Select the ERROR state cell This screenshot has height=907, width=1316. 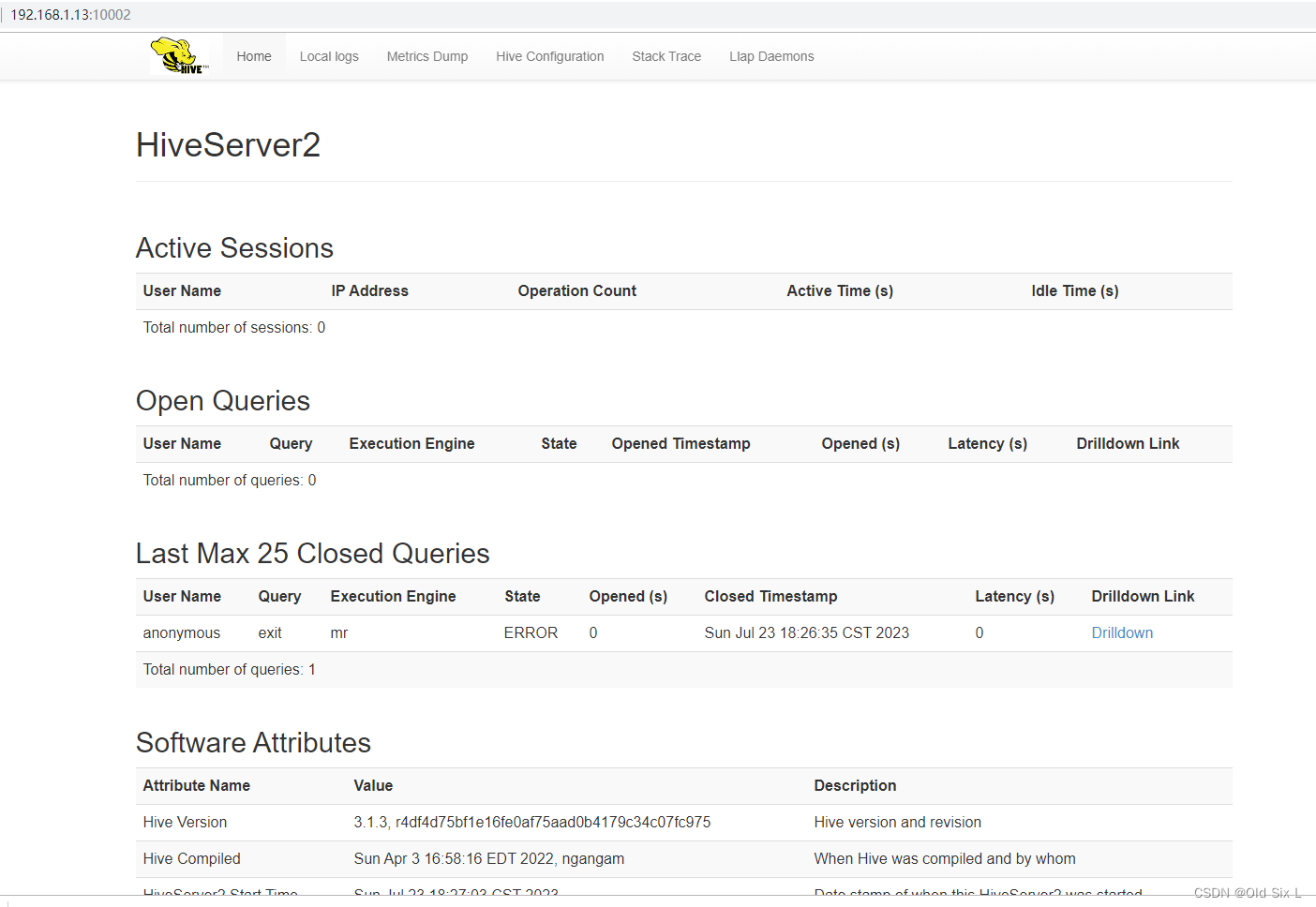click(x=531, y=633)
